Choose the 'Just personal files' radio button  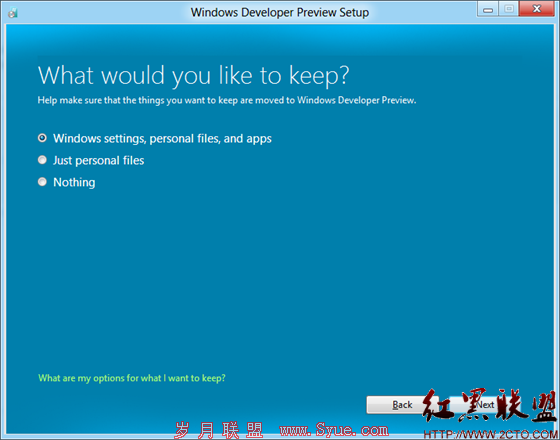tap(42, 160)
